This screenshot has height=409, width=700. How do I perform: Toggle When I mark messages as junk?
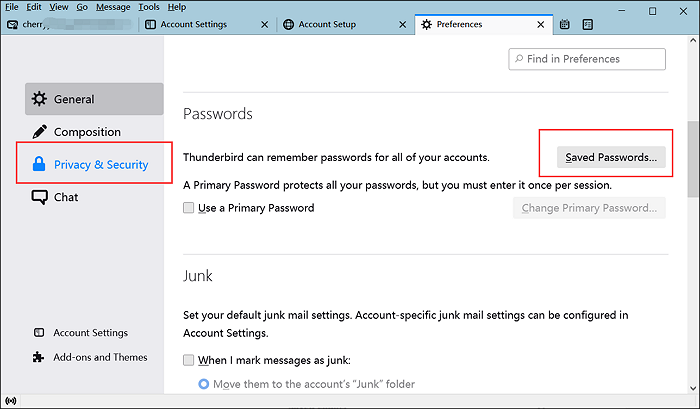pyautogui.click(x=189, y=360)
